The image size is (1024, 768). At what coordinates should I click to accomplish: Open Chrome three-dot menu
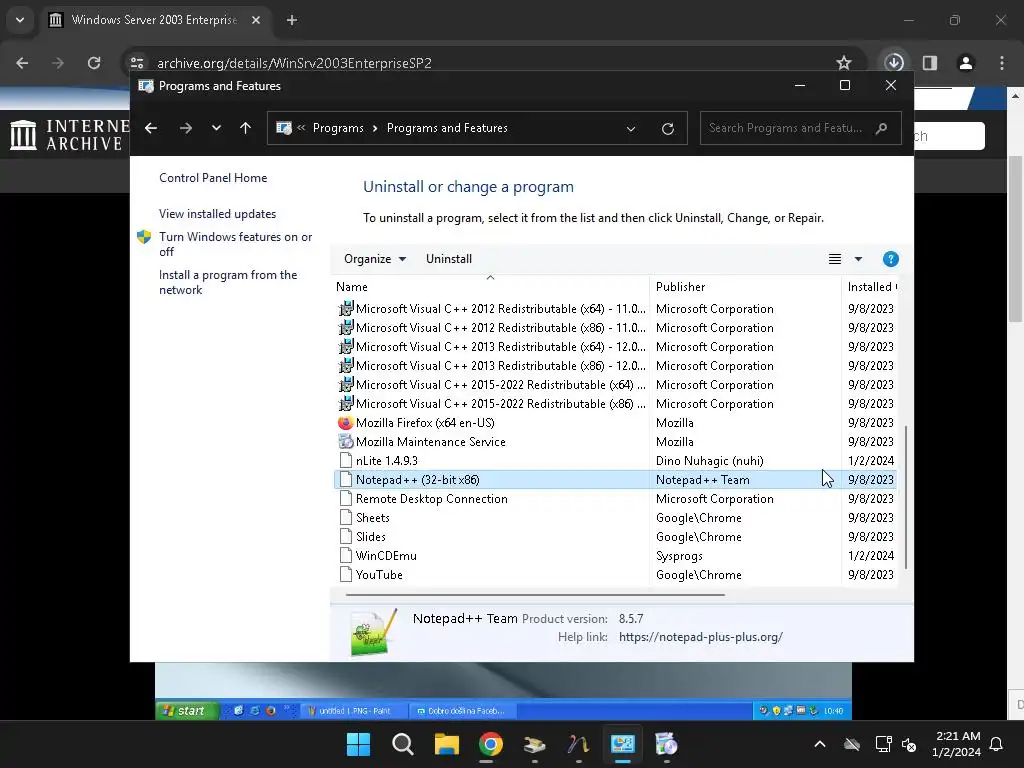click(1002, 63)
